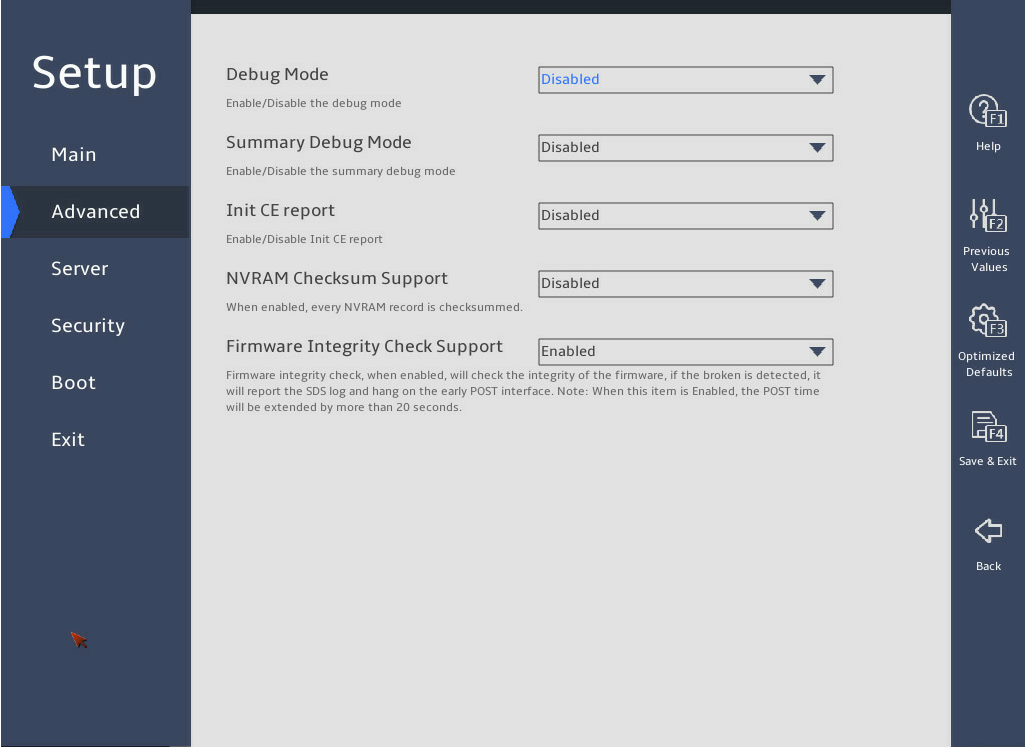Click the Firmware Integrity Check dropdown arrow
Viewport: 1026px width, 747px height.
(817, 352)
